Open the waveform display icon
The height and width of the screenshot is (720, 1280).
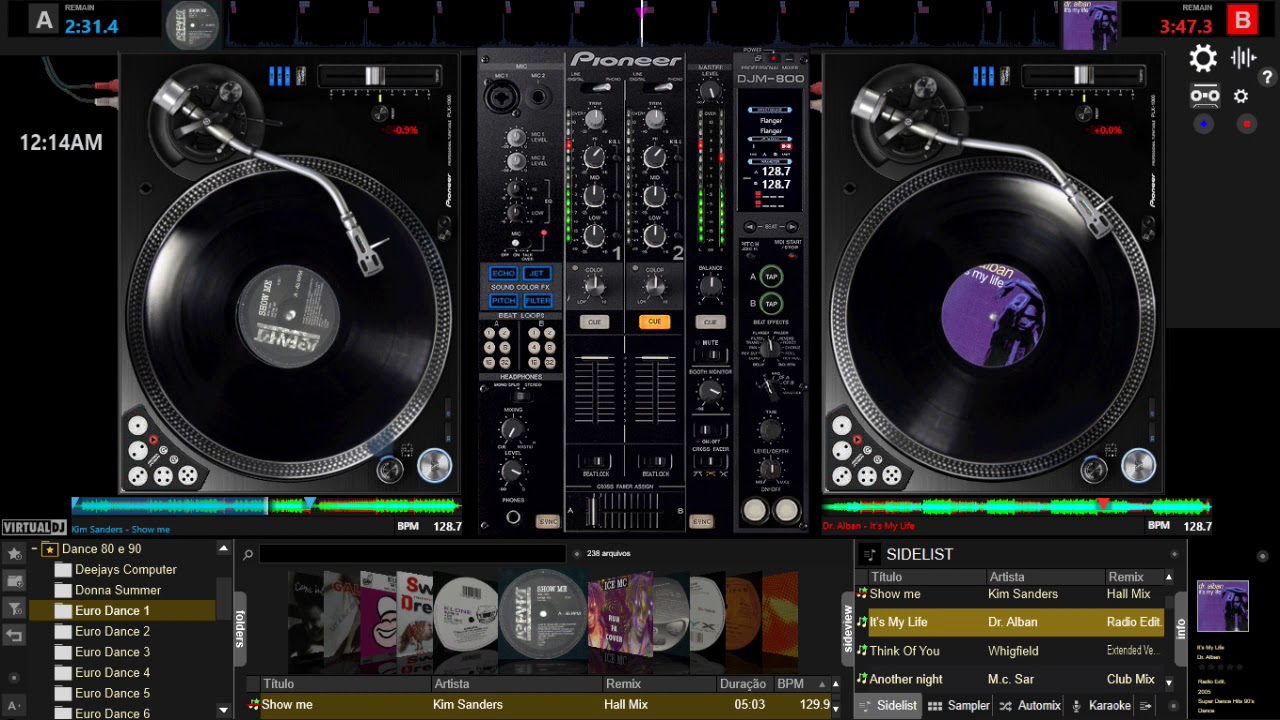(x=1243, y=57)
